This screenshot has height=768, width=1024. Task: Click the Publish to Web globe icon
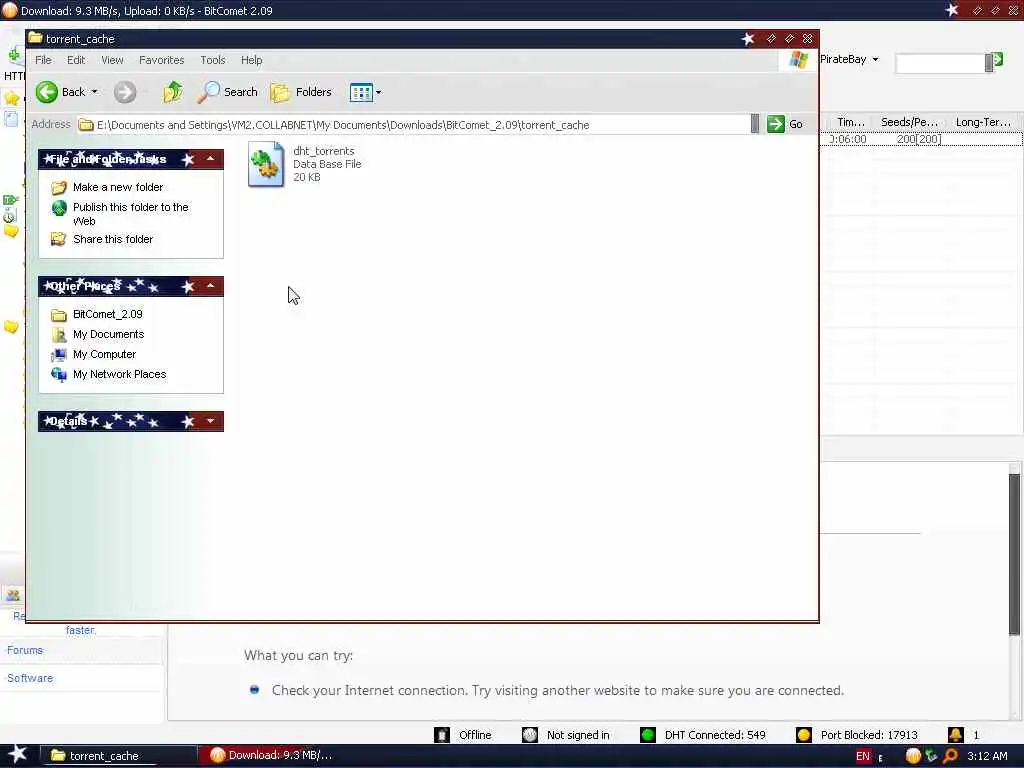tap(59, 208)
